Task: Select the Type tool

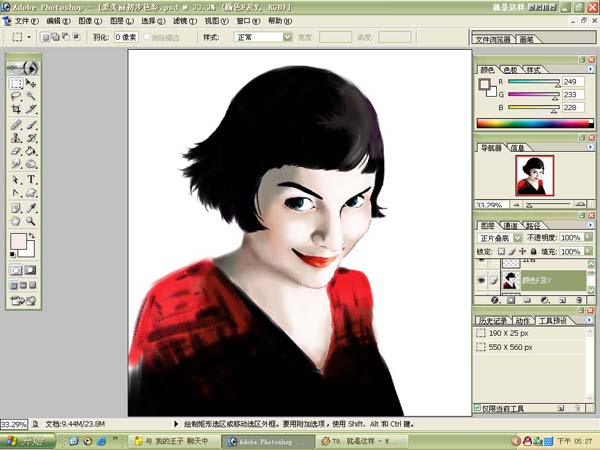Action: (x=31, y=179)
